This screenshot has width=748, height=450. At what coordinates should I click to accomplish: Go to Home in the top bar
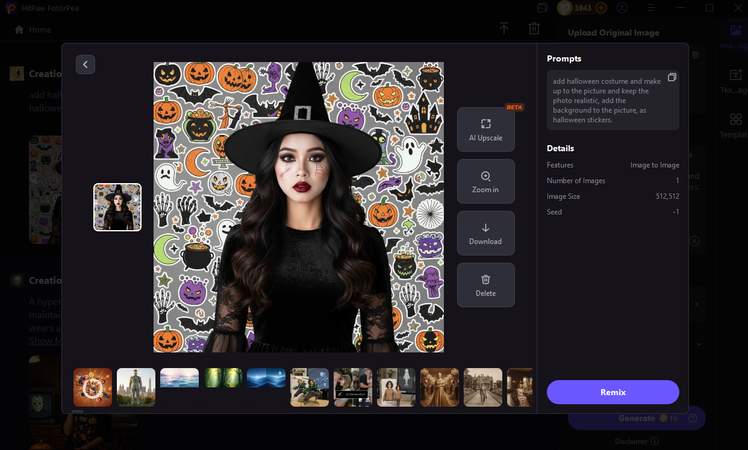pos(33,30)
